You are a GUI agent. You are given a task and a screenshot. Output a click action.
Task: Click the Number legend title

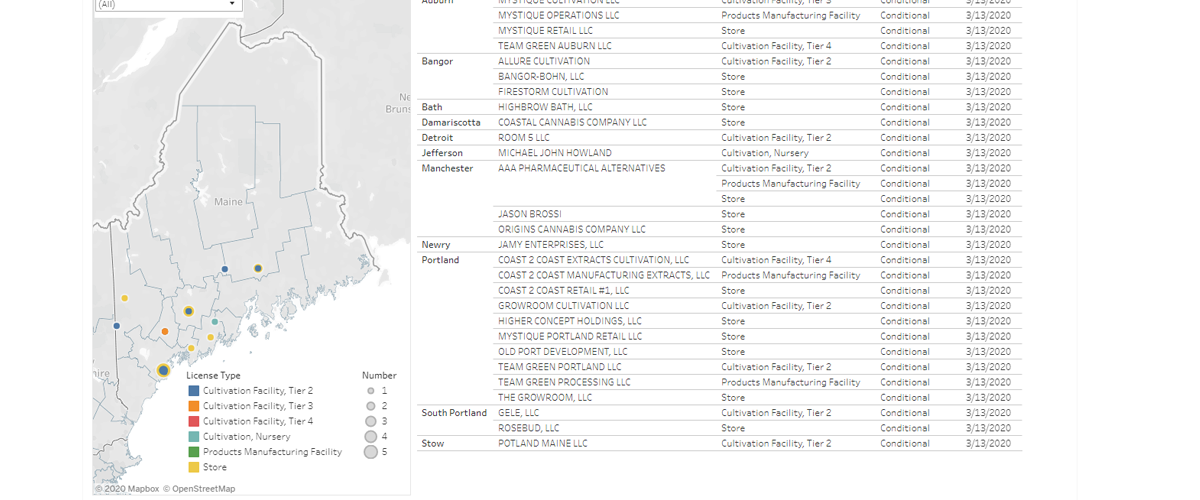tap(379, 375)
